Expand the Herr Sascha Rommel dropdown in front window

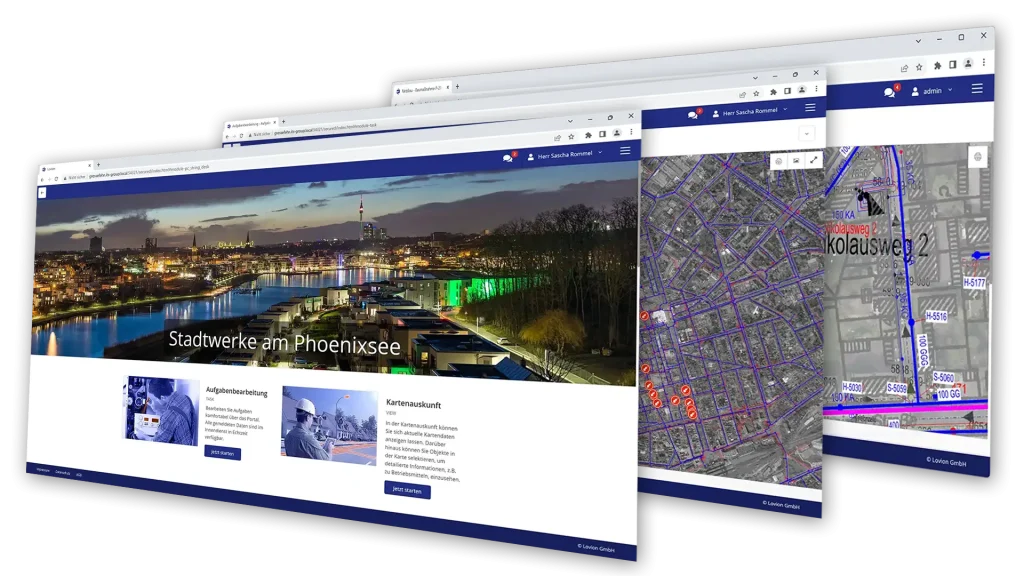[565, 155]
